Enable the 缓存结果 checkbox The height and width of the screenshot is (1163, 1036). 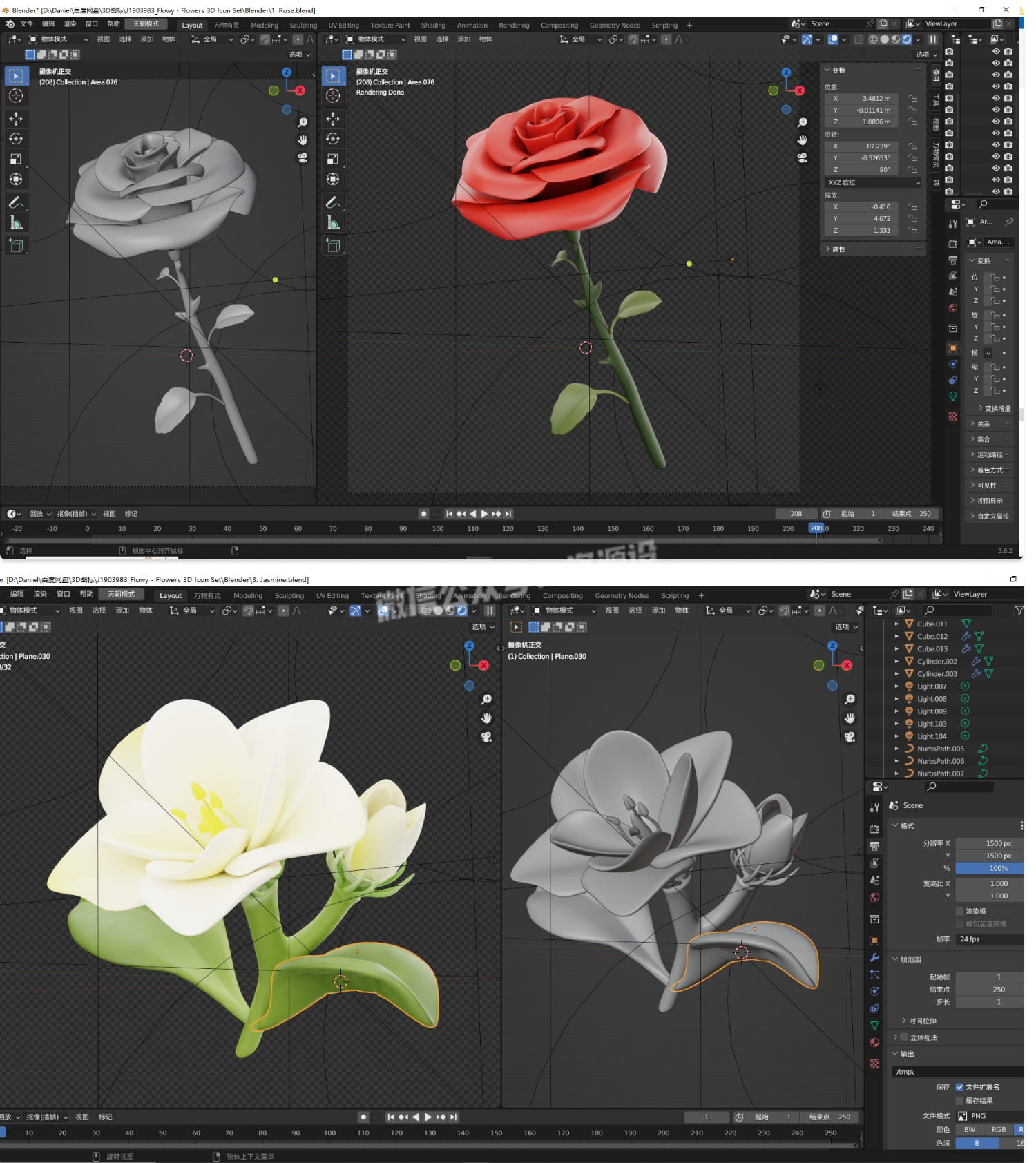click(960, 1101)
